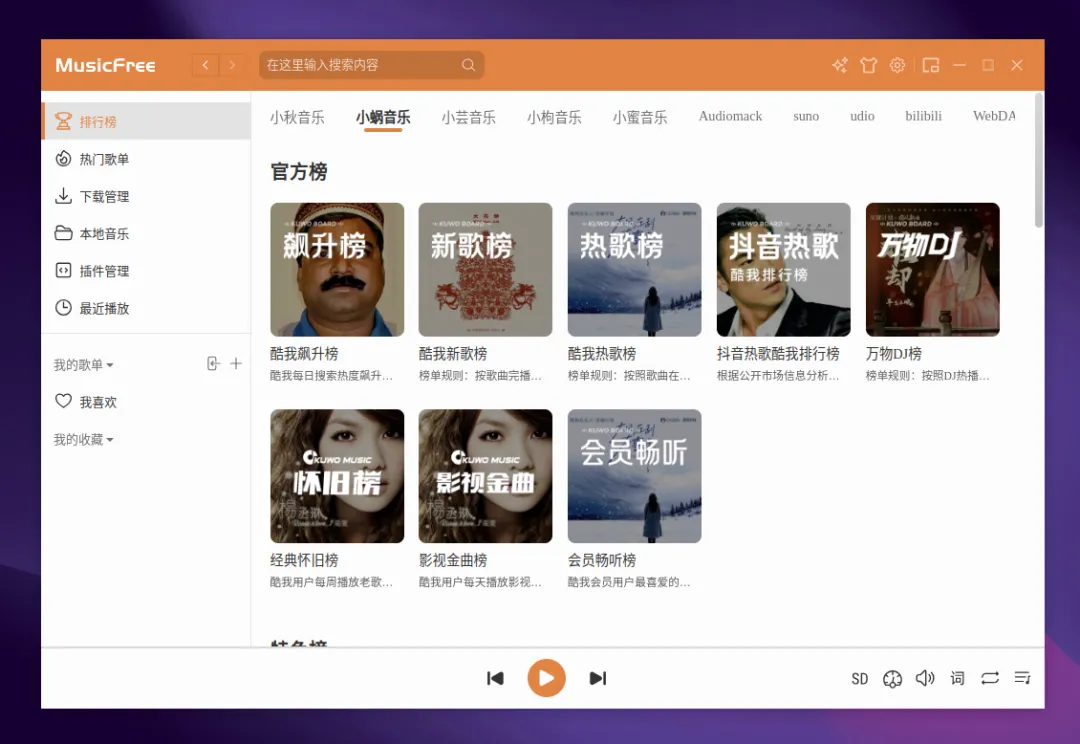Click the search magnifier icon
The image size is (1080, 744).
468,65
